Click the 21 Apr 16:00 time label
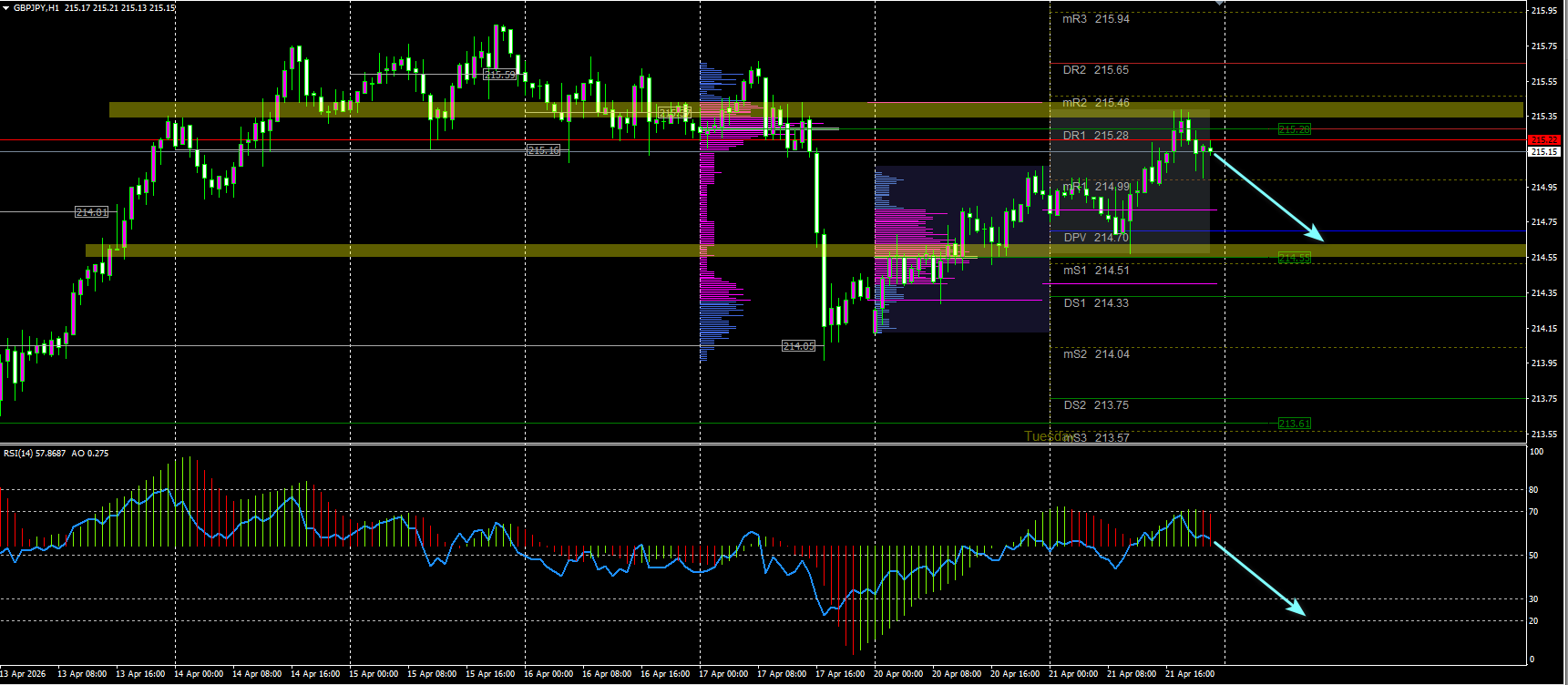1568x685 pixels. coord(1190,674)
